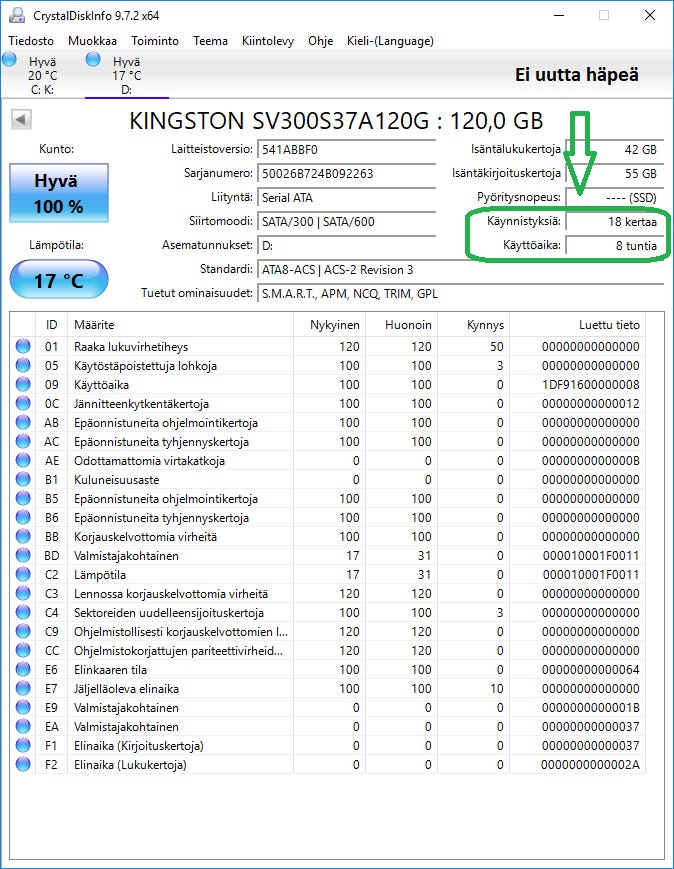Click status icon of row BD
The height and width of the screenshot is (869, 674).
(23, 556)
